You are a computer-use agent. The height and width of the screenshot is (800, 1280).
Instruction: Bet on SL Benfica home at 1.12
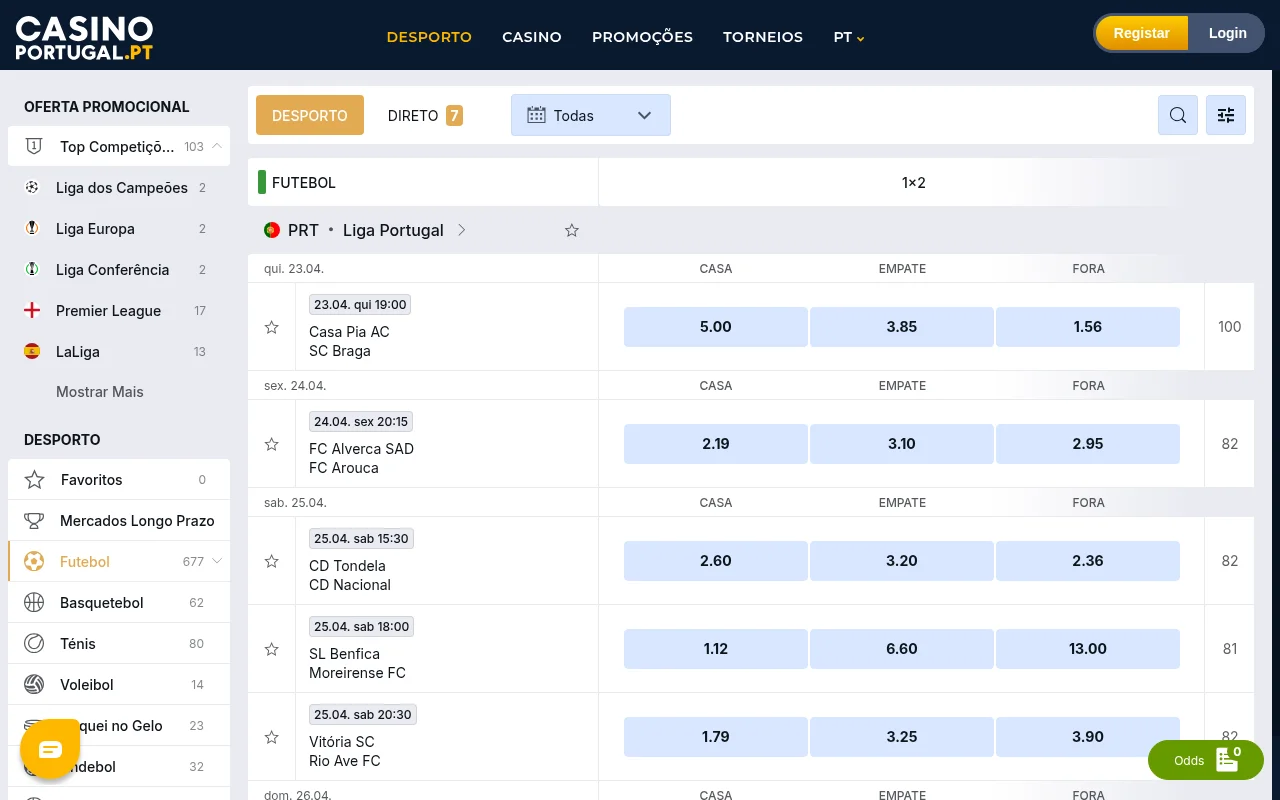coord(716,649)
